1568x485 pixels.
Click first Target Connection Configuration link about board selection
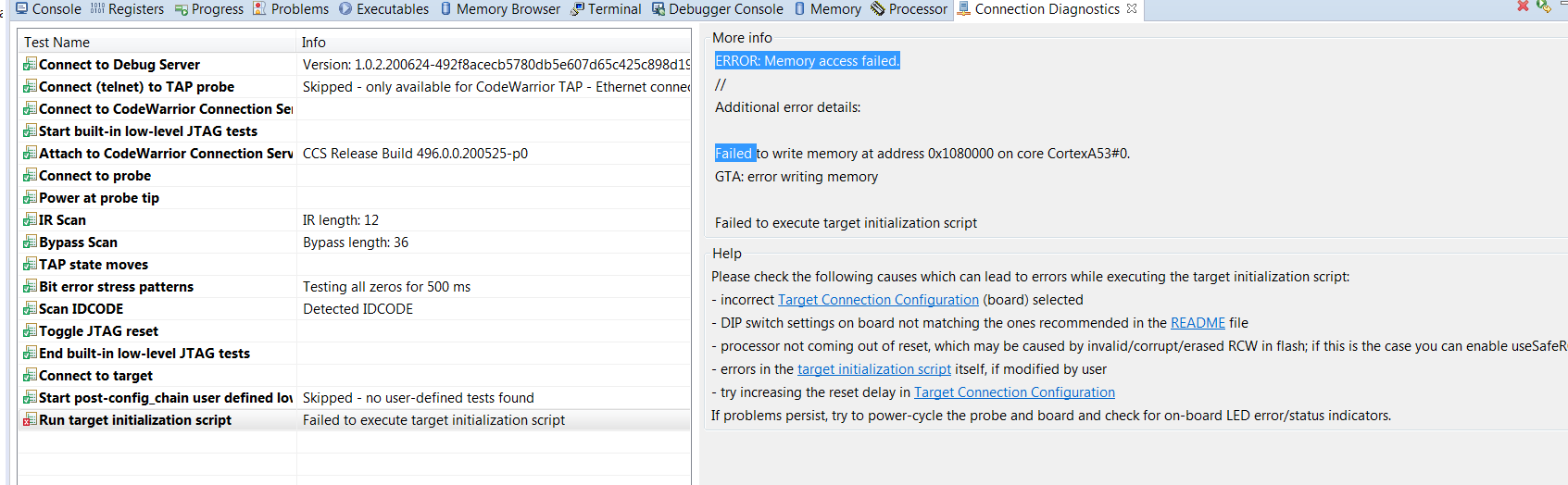878,300
